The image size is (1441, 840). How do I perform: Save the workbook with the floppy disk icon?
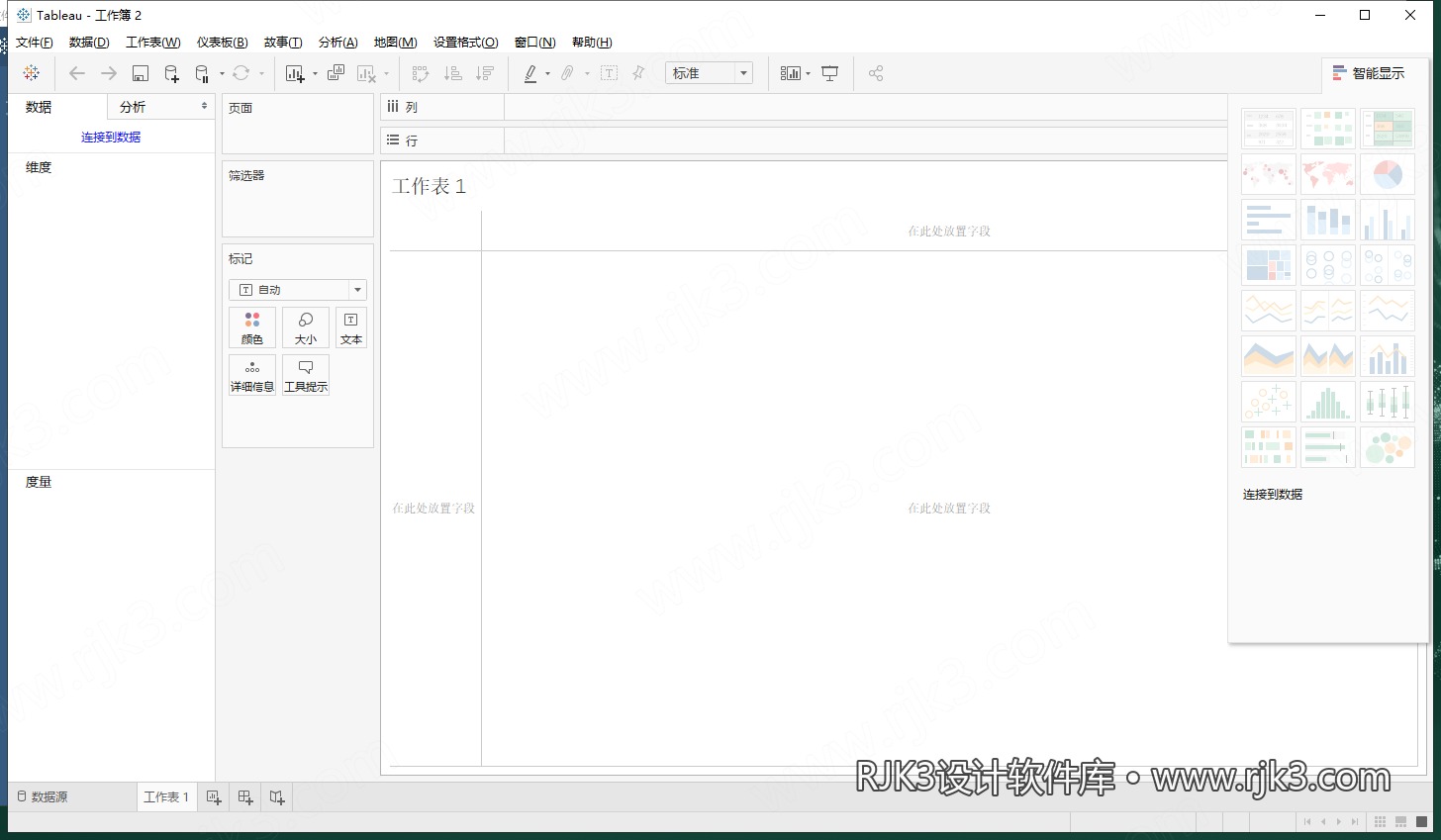[141, 73]
